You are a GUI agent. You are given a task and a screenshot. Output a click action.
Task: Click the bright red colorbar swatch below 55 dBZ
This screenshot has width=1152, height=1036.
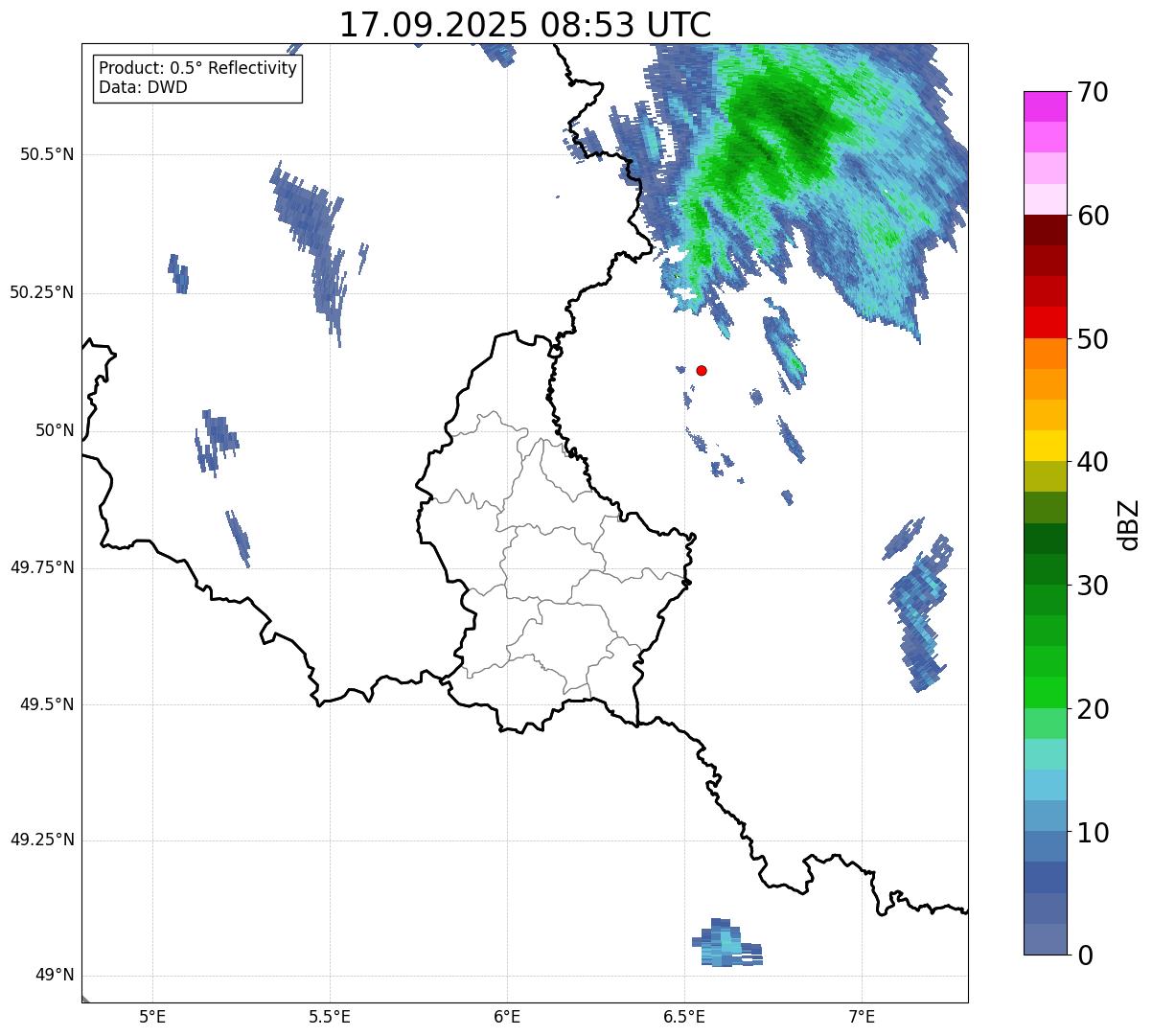pos(1046,322)
